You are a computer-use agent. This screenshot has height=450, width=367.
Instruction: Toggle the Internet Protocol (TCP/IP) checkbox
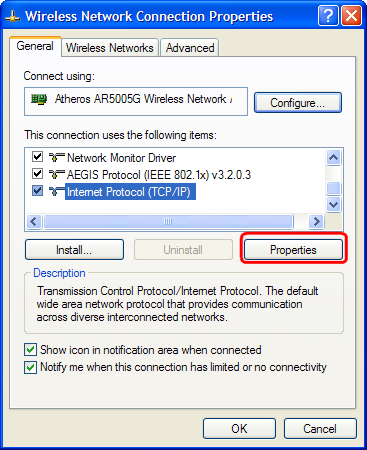(x=37, y=191)
